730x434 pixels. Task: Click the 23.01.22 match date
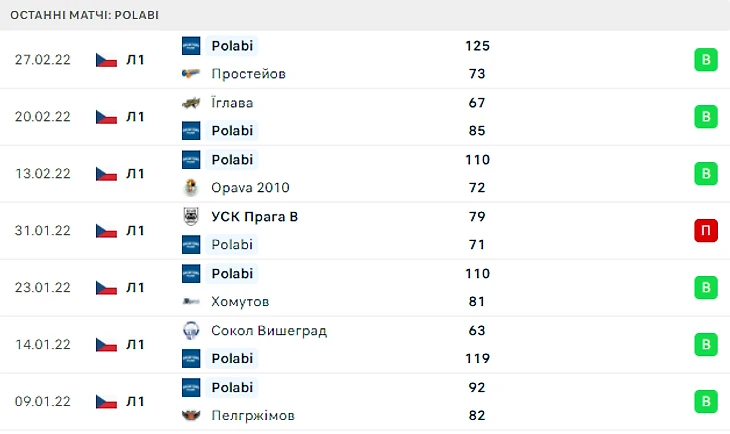(43, 287)
